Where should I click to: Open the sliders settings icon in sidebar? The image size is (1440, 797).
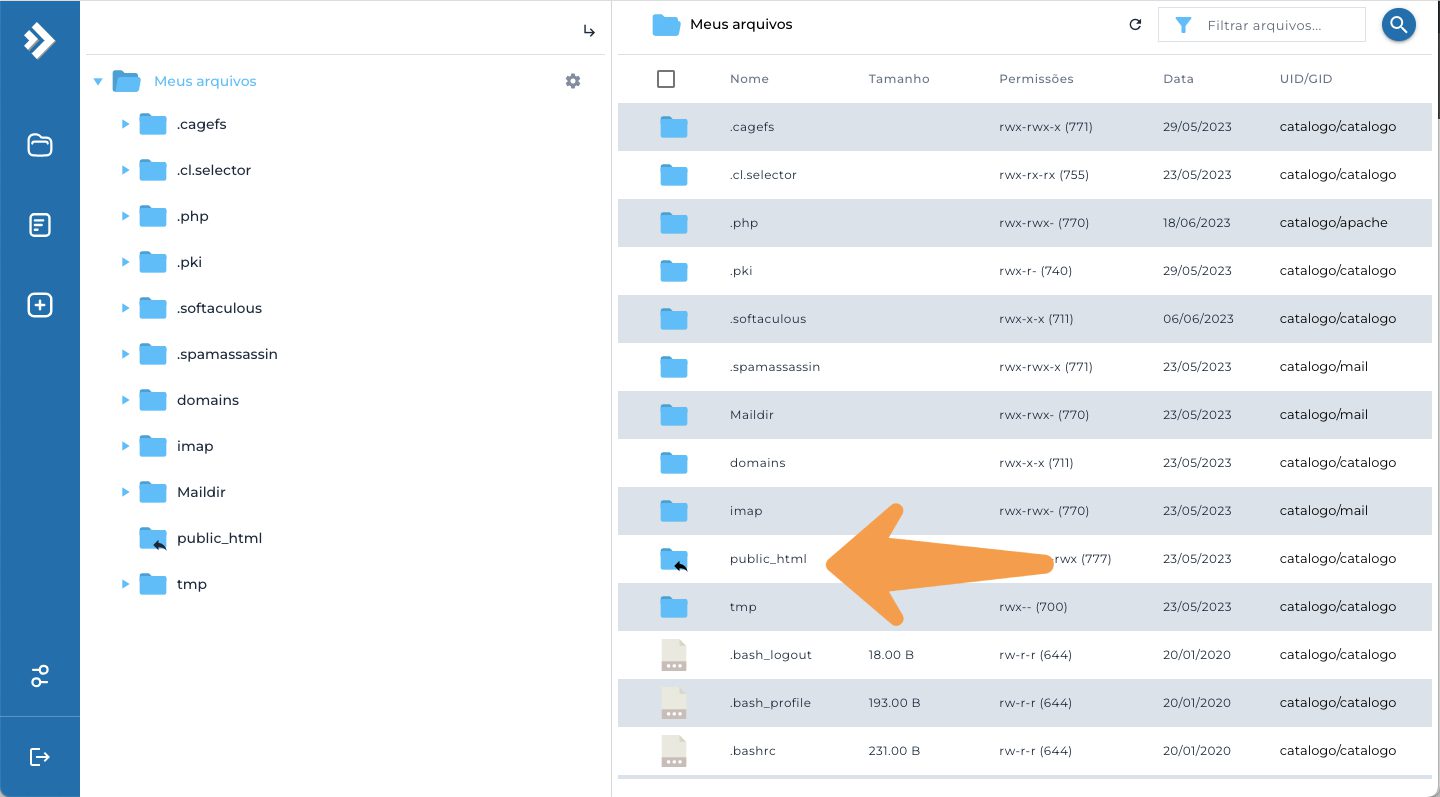(x=39, y=676)
